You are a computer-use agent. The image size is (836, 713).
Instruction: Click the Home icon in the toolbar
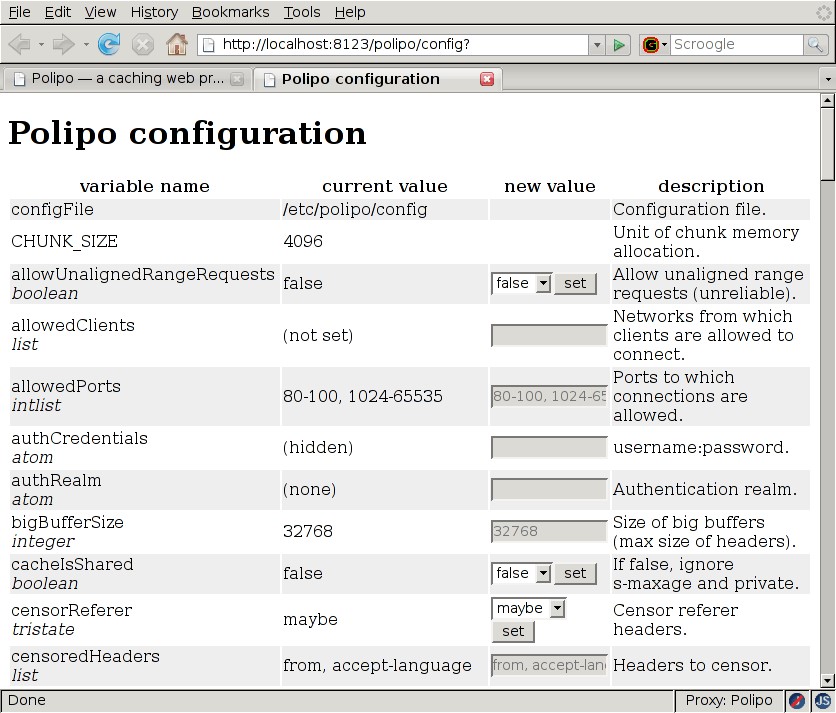click(176, 44)
